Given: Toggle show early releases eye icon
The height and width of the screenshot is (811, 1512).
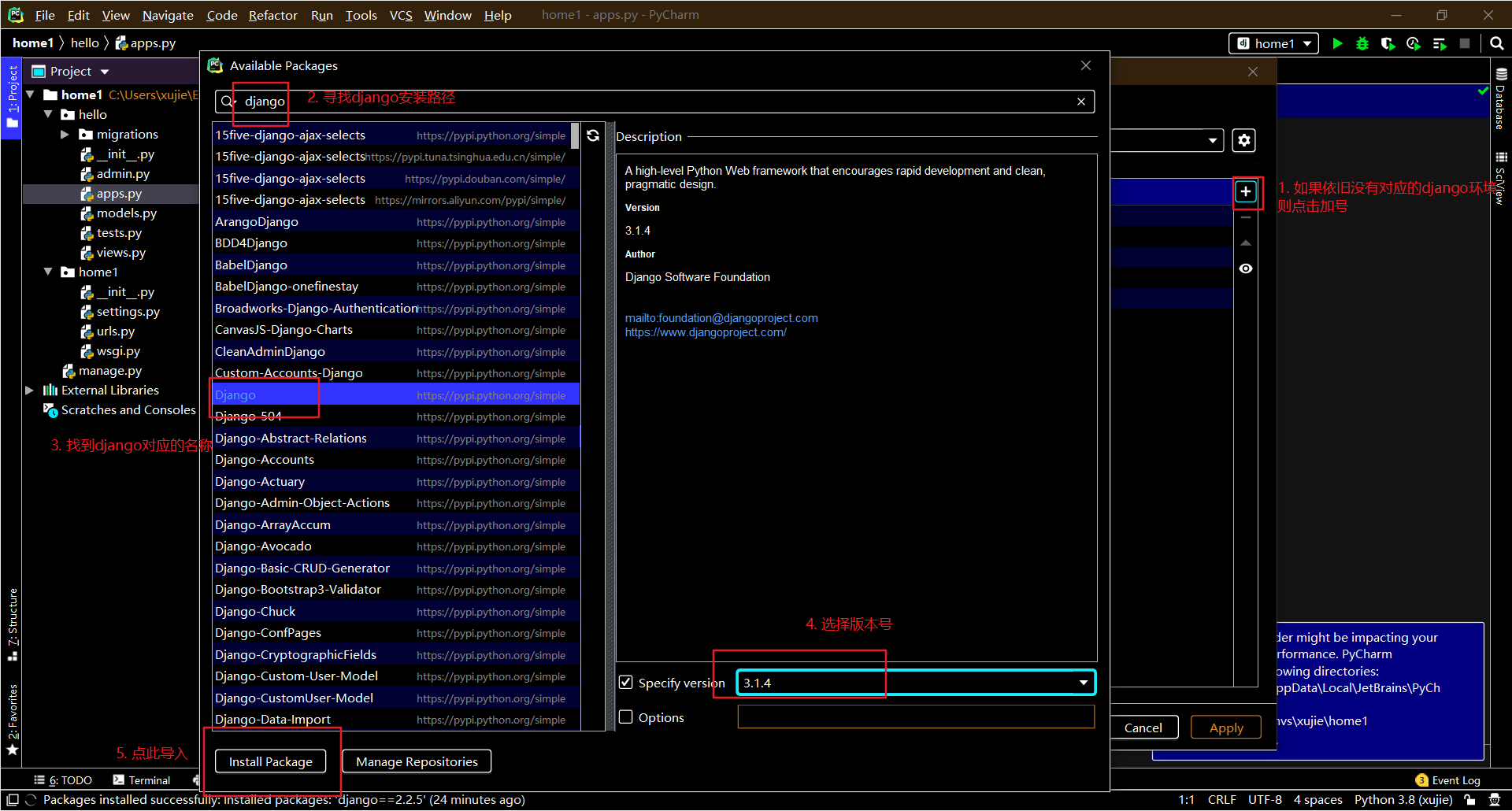Looking at the screenshot, I should pyautogui.click(x=1246, y=268).
